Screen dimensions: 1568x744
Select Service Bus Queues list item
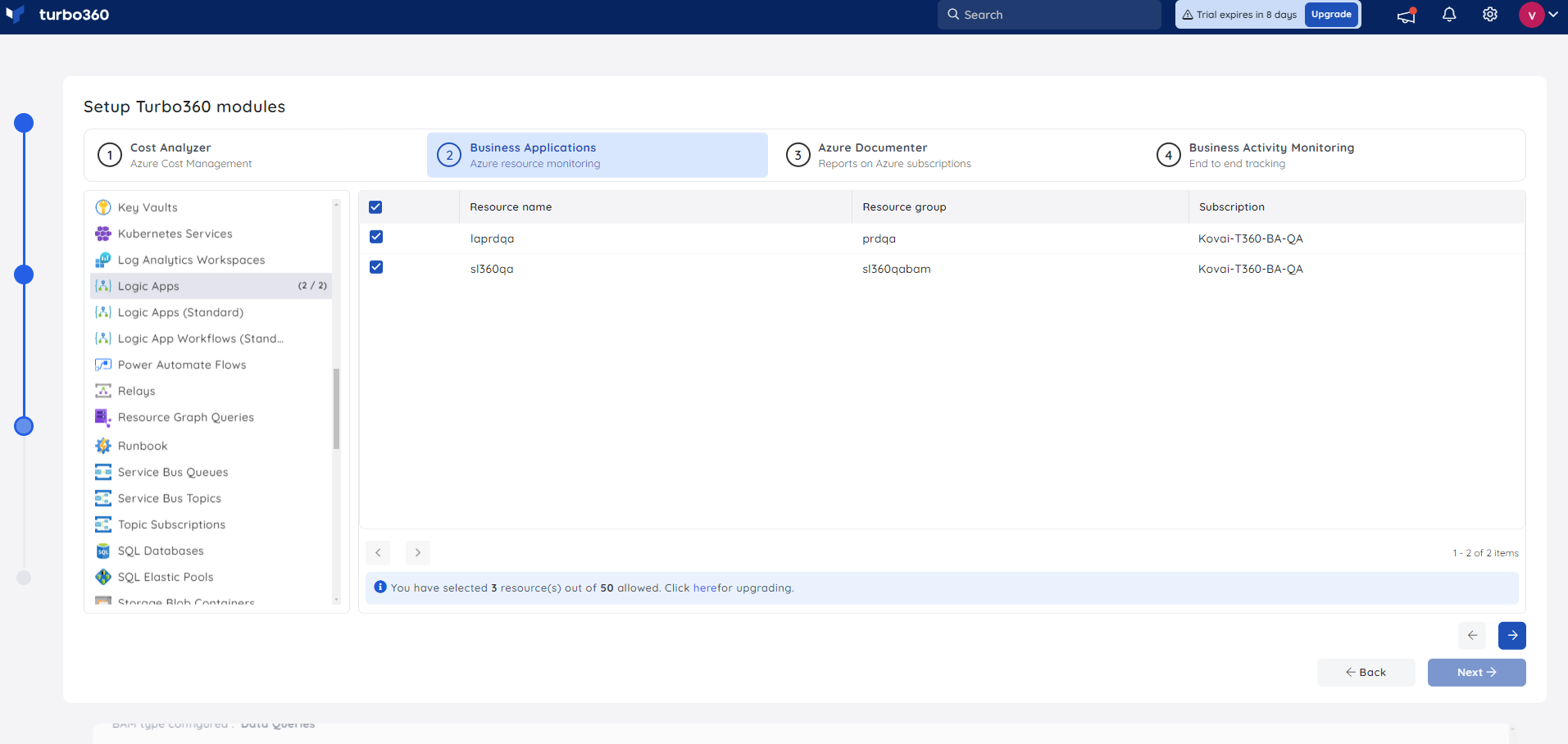point(211,472)
